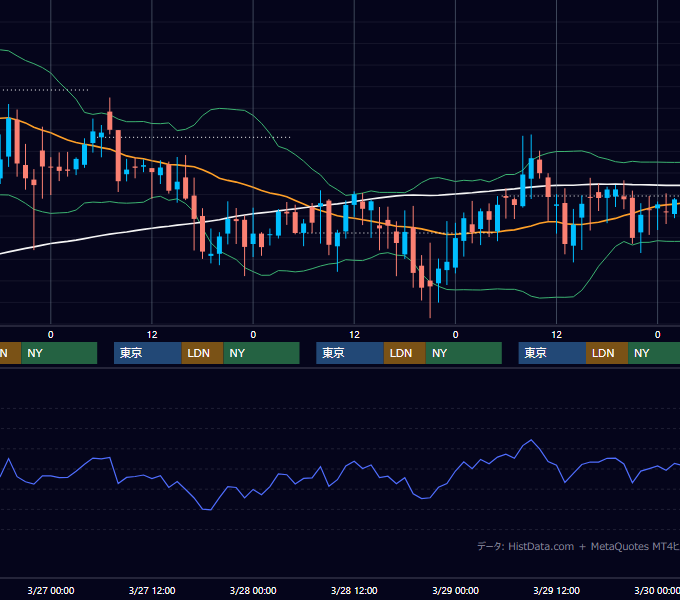Select the LDN session block on 3/29
The height and width of the screenshot is (600, 680).
tap(607, 353)
